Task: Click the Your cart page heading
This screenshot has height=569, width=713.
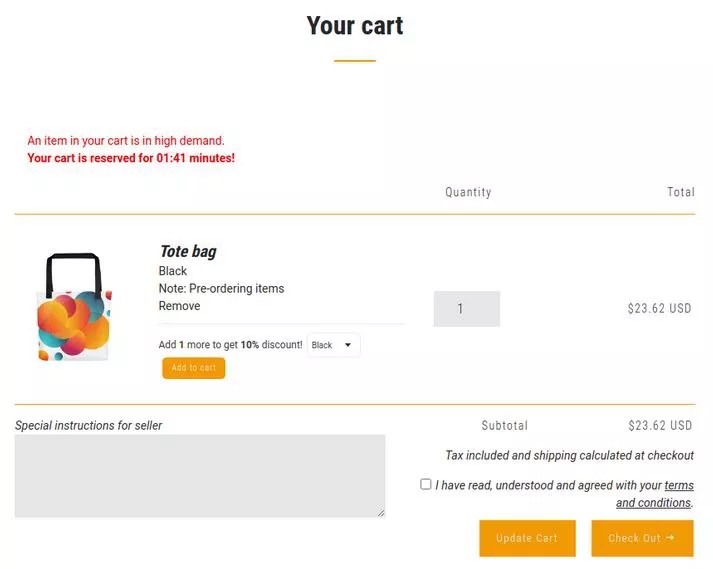Action: [355, 26]
